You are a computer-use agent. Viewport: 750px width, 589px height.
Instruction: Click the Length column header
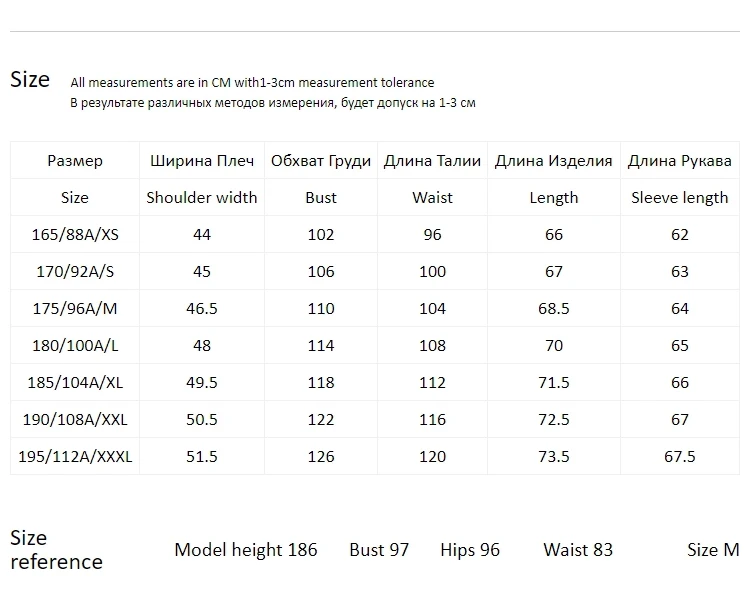click(554, 198)
